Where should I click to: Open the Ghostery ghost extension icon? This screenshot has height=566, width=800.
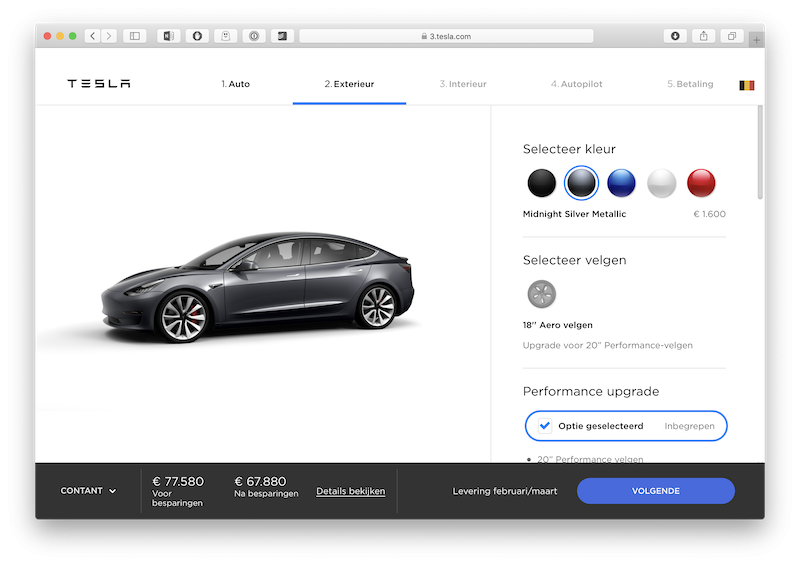tap(226, 36)
